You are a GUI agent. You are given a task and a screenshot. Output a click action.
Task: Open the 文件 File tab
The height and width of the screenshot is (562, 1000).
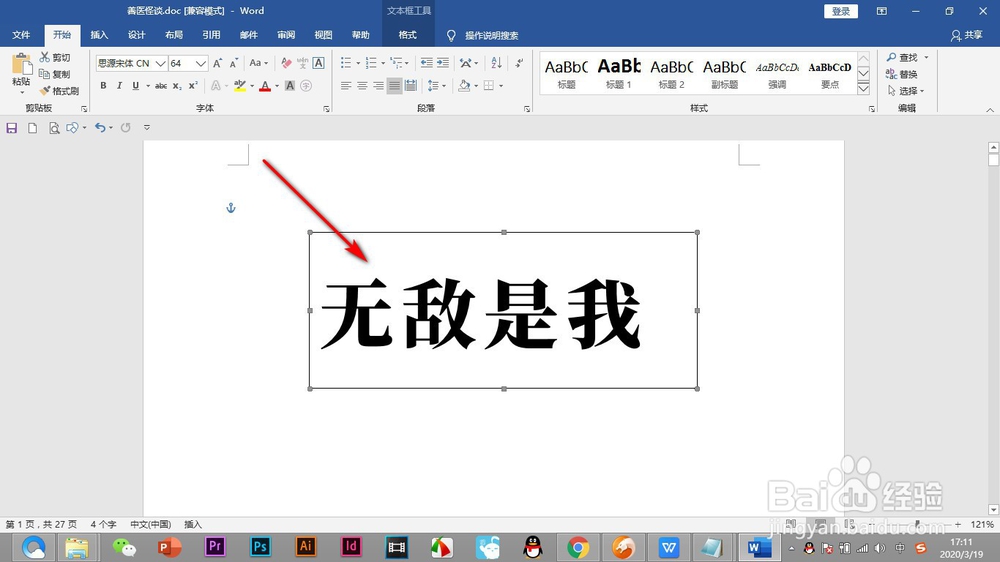pyautogui.click(x=21, y=35)
